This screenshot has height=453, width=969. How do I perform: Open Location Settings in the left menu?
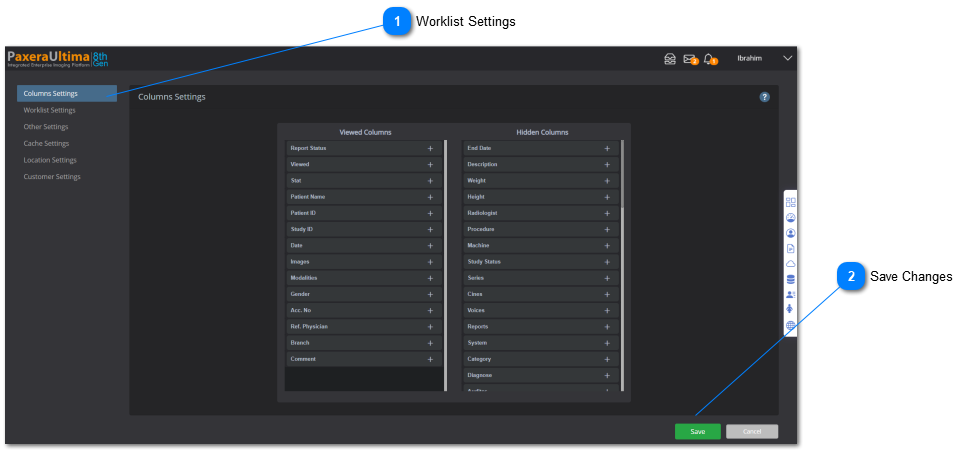50,160
